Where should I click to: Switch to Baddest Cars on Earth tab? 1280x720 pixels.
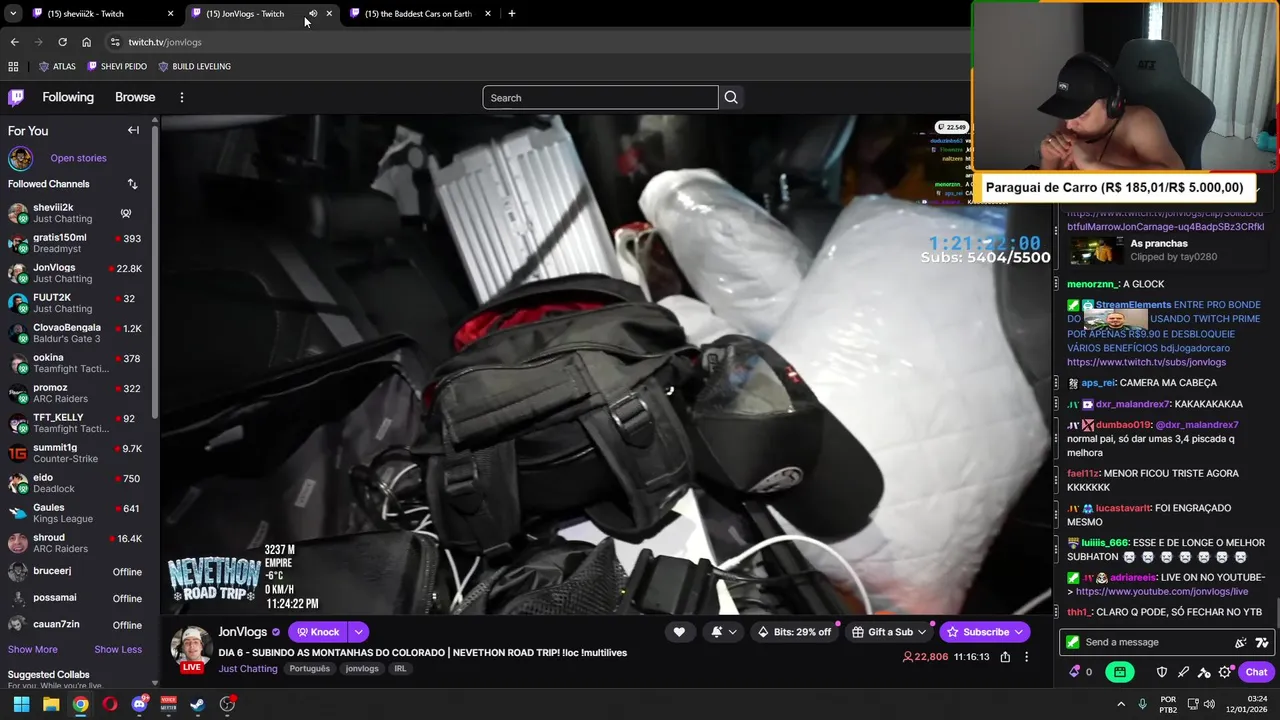(x=420, y=14)
